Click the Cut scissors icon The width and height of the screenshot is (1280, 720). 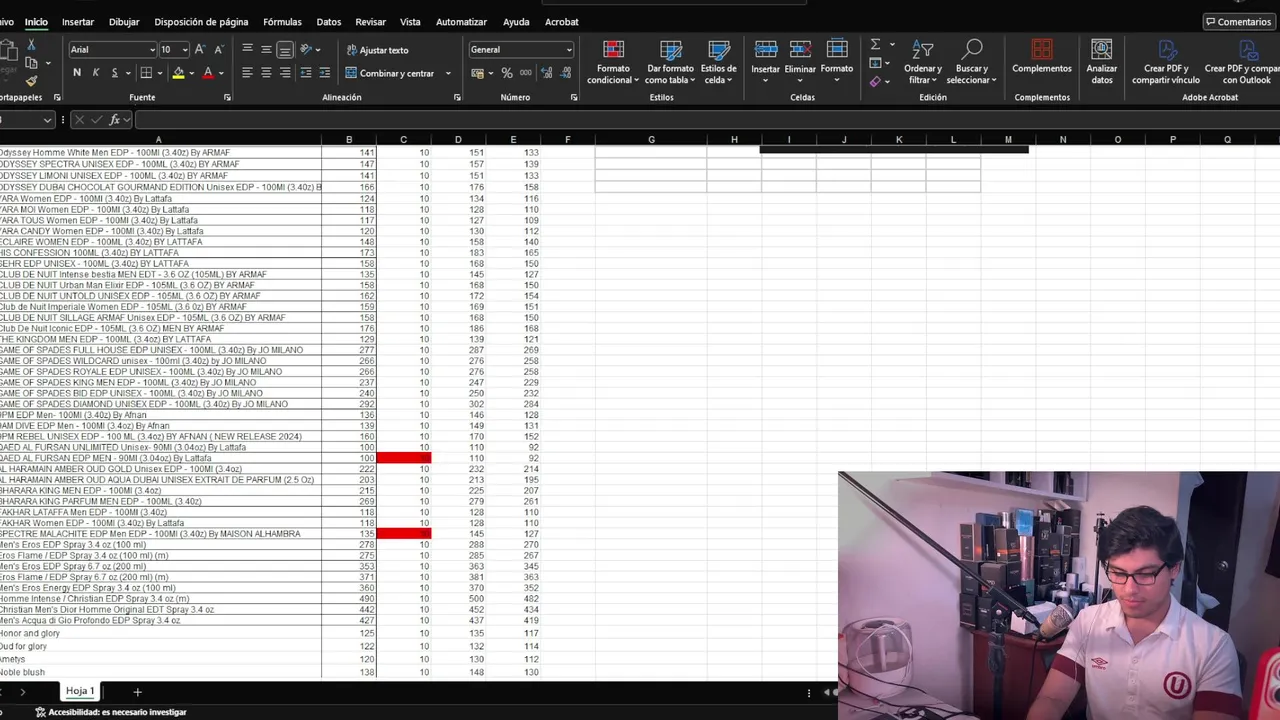point(31,45)
